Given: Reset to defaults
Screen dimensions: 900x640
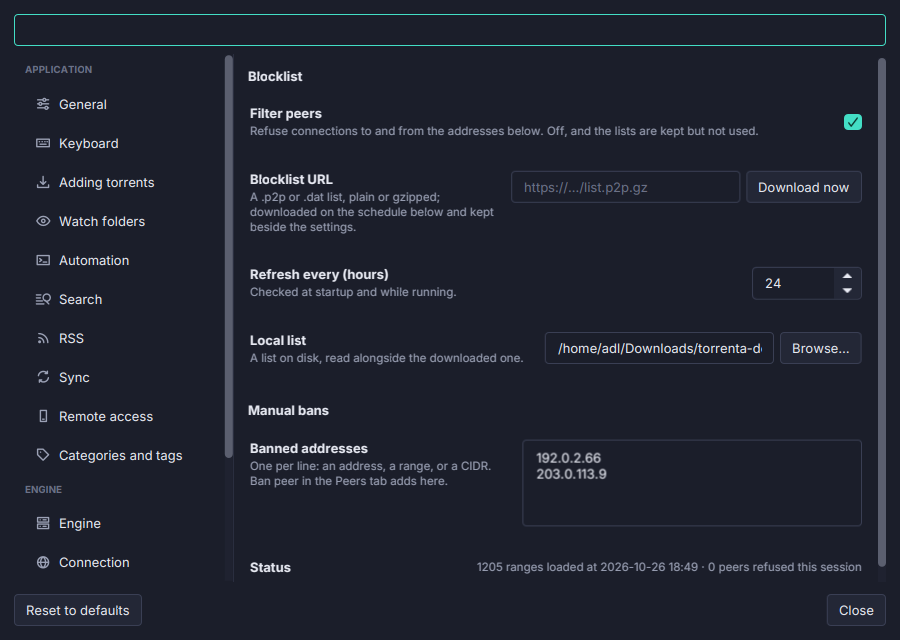Looking at the screenshot, I should pos(78,610).
